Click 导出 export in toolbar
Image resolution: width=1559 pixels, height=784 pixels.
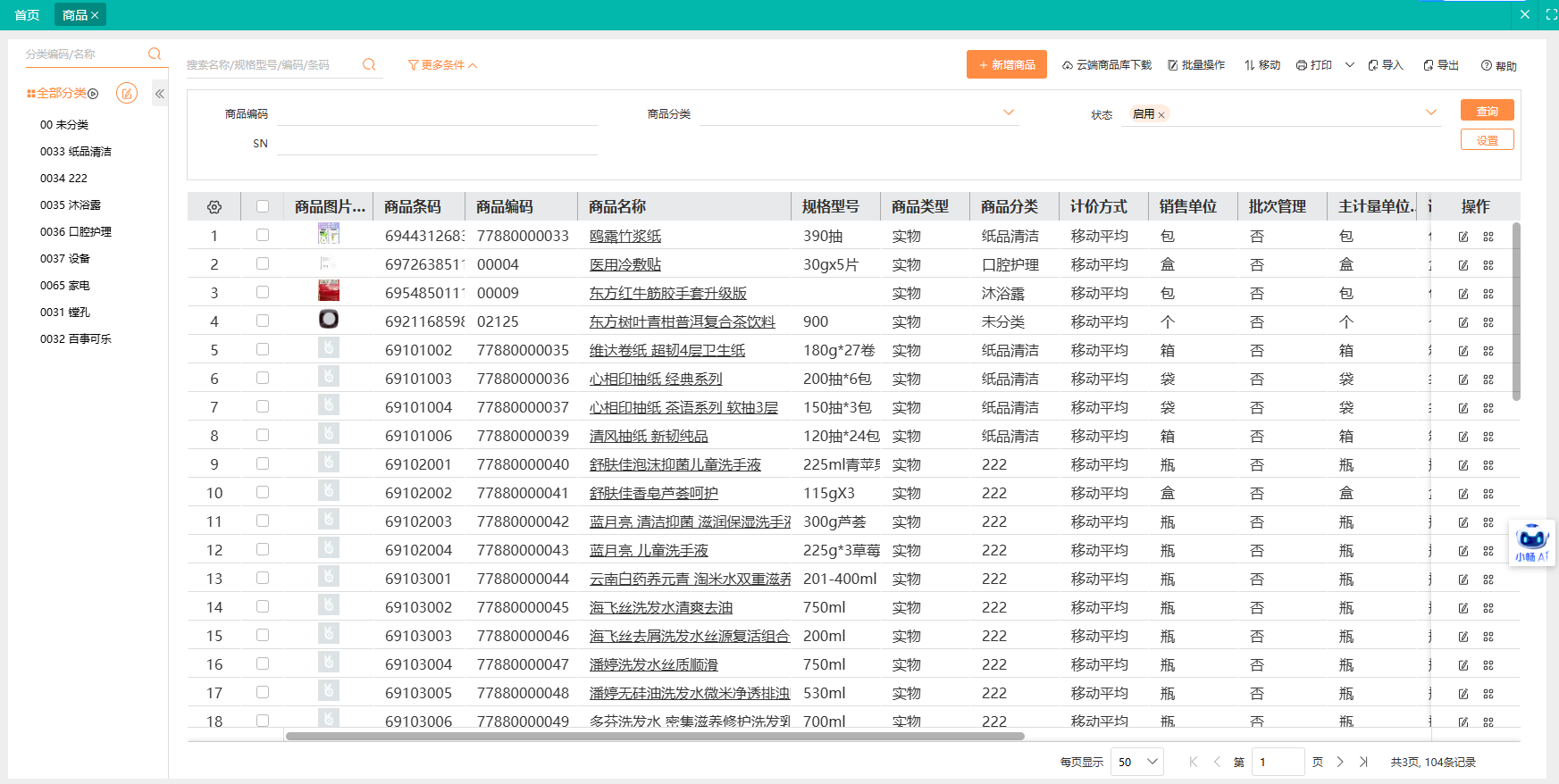point(1441,65)
